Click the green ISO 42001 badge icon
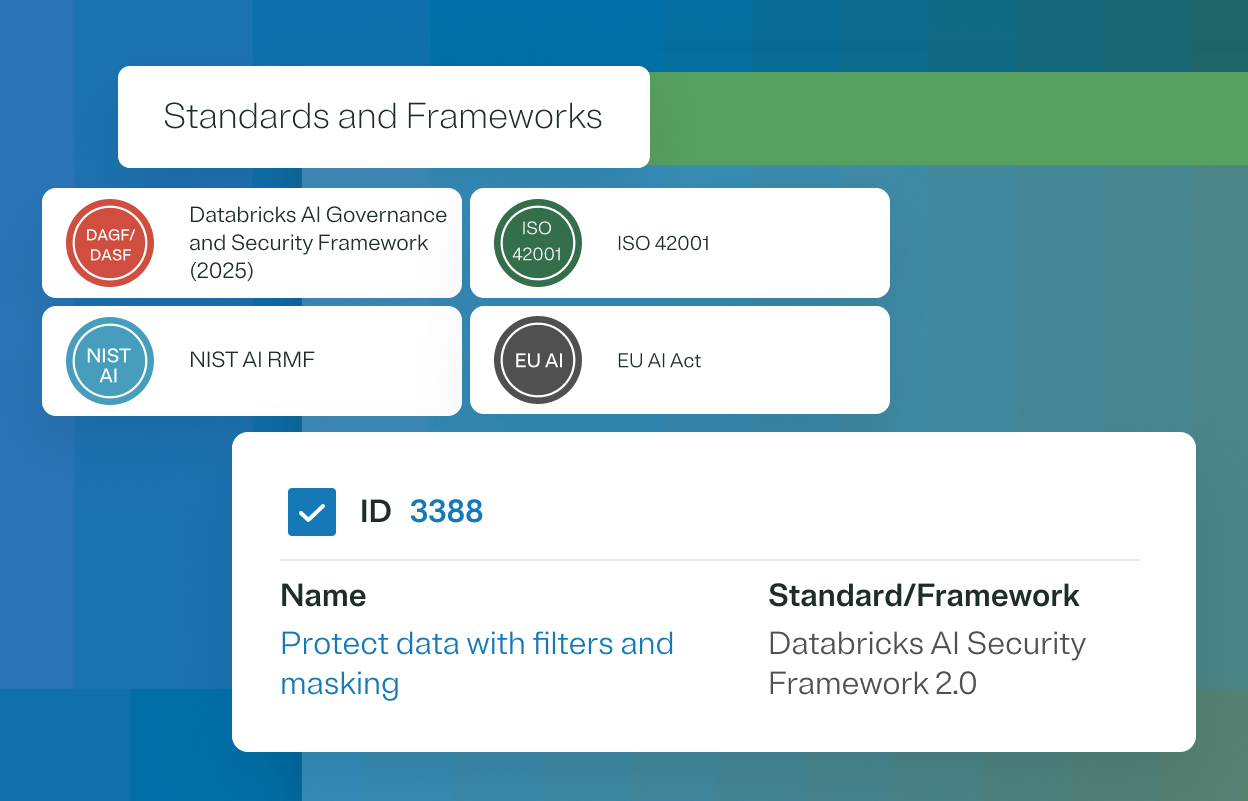Screen dimensions: 1248x801 pyautogui.click(x=537, y=243)
